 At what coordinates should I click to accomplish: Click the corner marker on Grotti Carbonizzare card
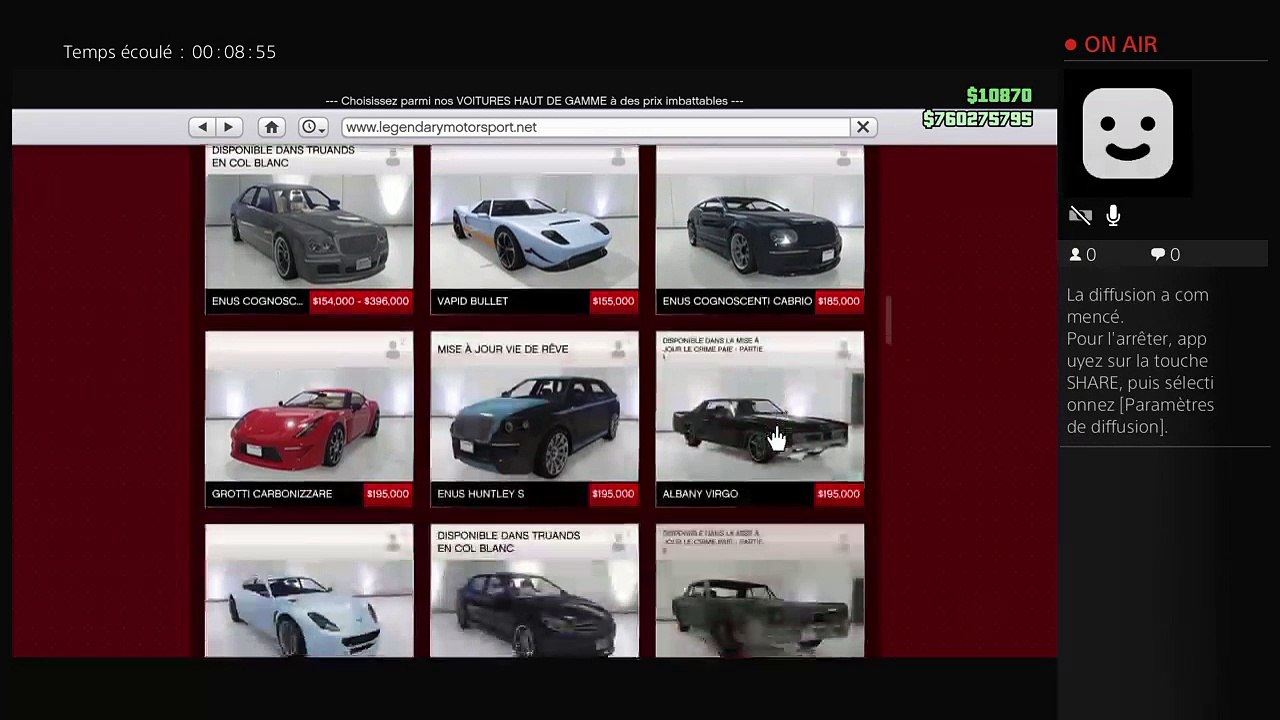click(x=393, y=347)
